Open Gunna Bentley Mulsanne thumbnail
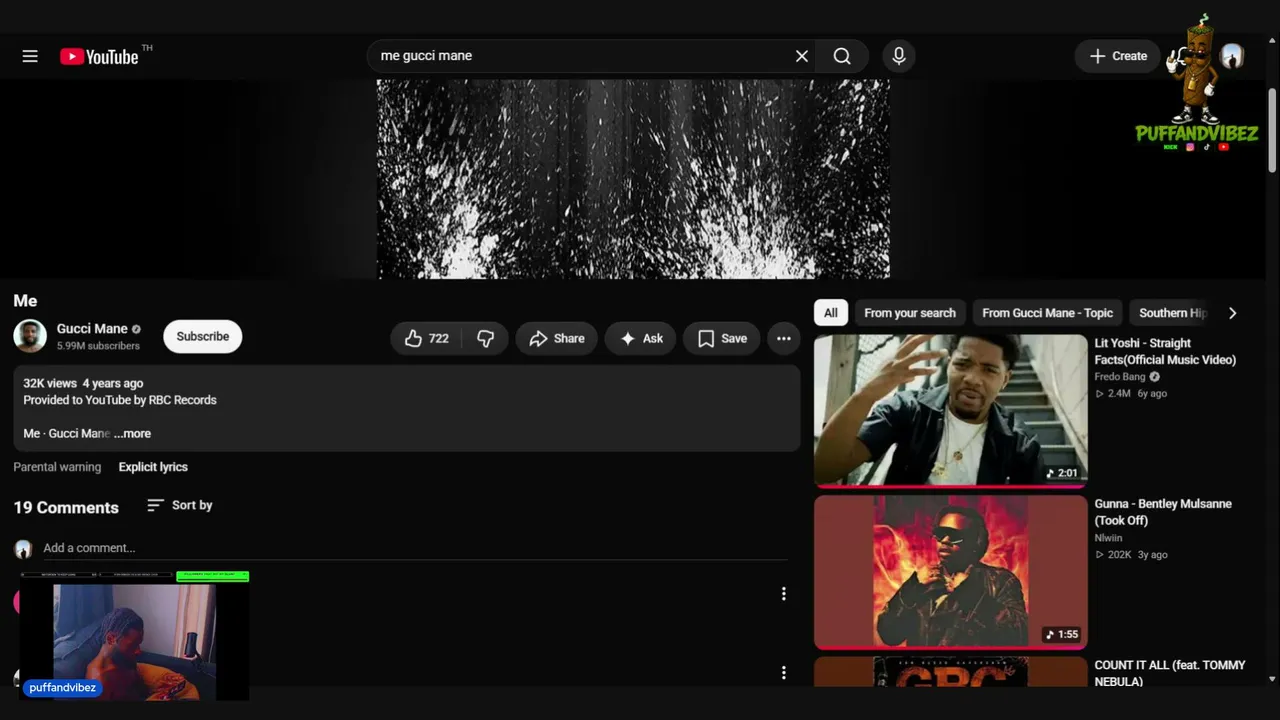Screen dimensions: 1280x720 (950, 572)
